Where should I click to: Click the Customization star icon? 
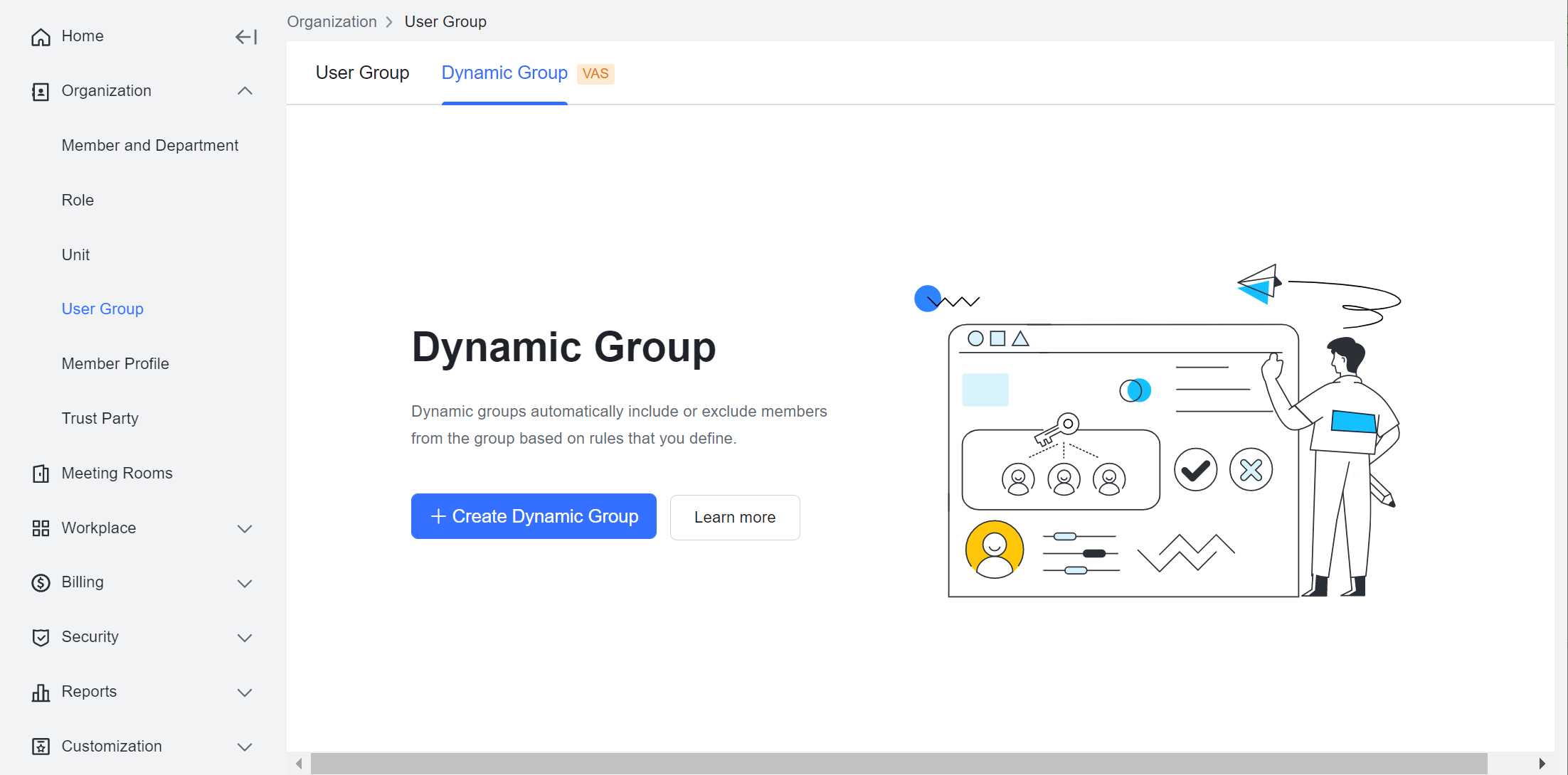click(x=41, y=747)
